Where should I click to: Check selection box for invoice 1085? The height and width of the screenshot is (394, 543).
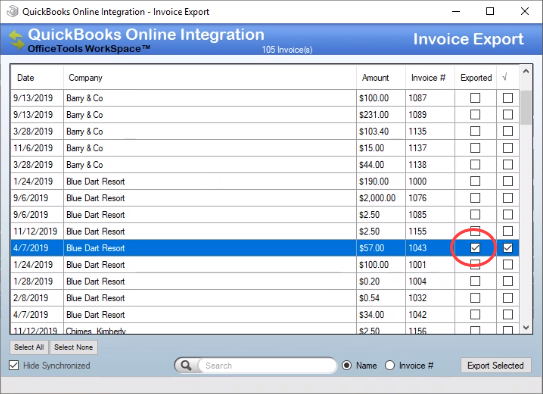tap(508, 215)
